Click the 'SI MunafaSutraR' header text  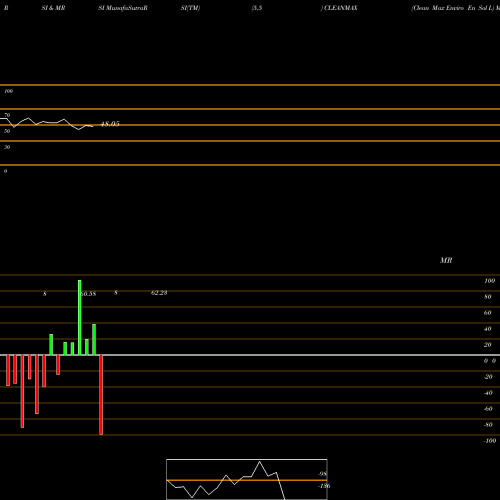[x=123, y=8]
